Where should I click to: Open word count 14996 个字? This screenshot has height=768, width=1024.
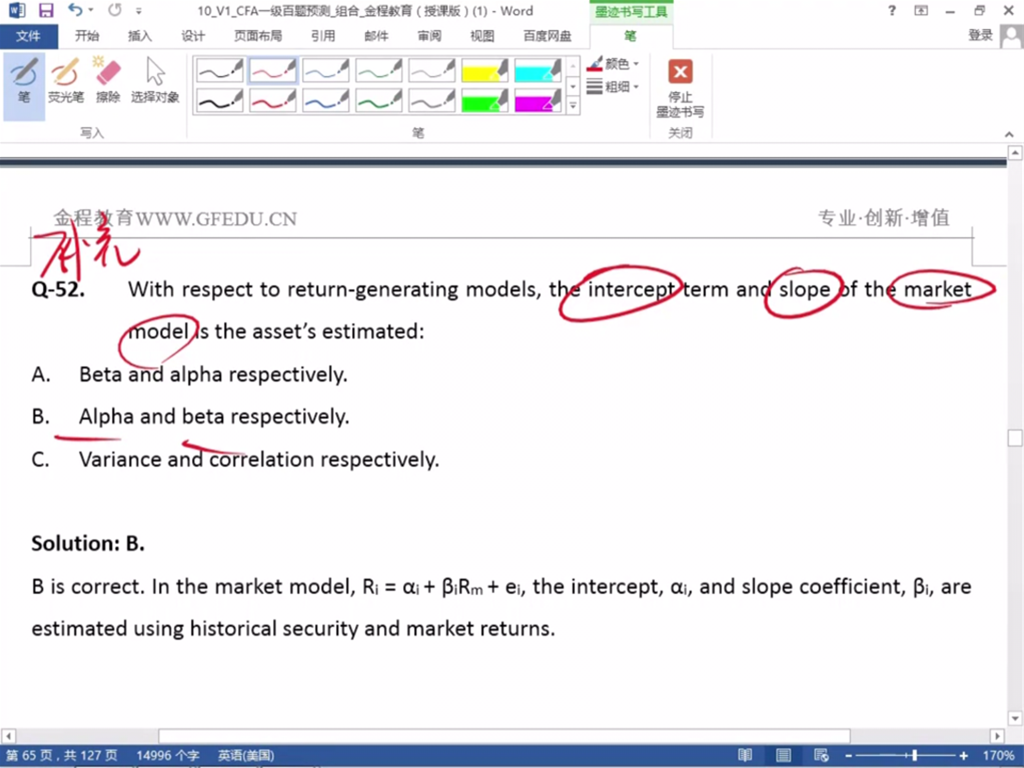[168, 756]
